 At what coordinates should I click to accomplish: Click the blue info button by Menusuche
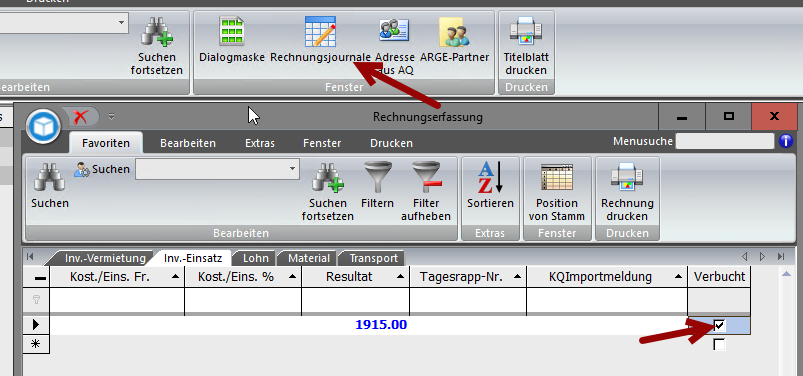coord(786,141)
